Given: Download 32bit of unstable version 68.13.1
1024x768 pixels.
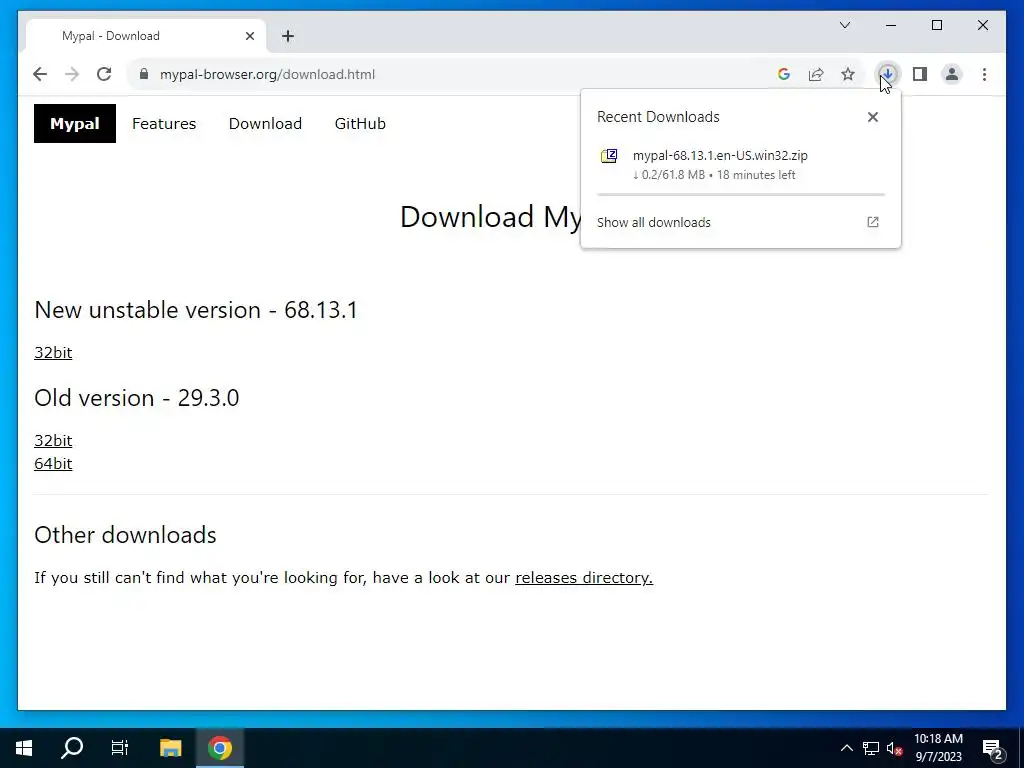Looking at the screenshot, I should pyautogui.click(x=53, y=353).
